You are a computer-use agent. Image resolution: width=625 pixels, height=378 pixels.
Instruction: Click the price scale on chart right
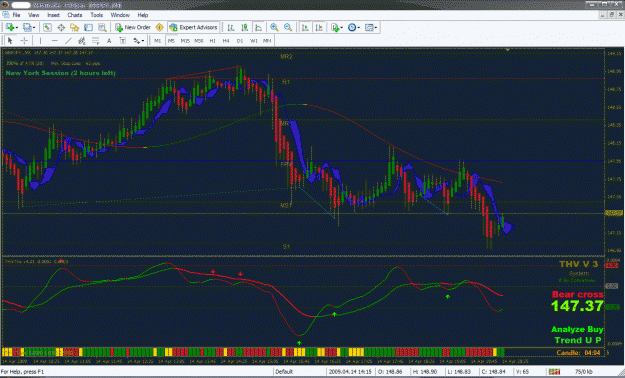pos(614,152)
